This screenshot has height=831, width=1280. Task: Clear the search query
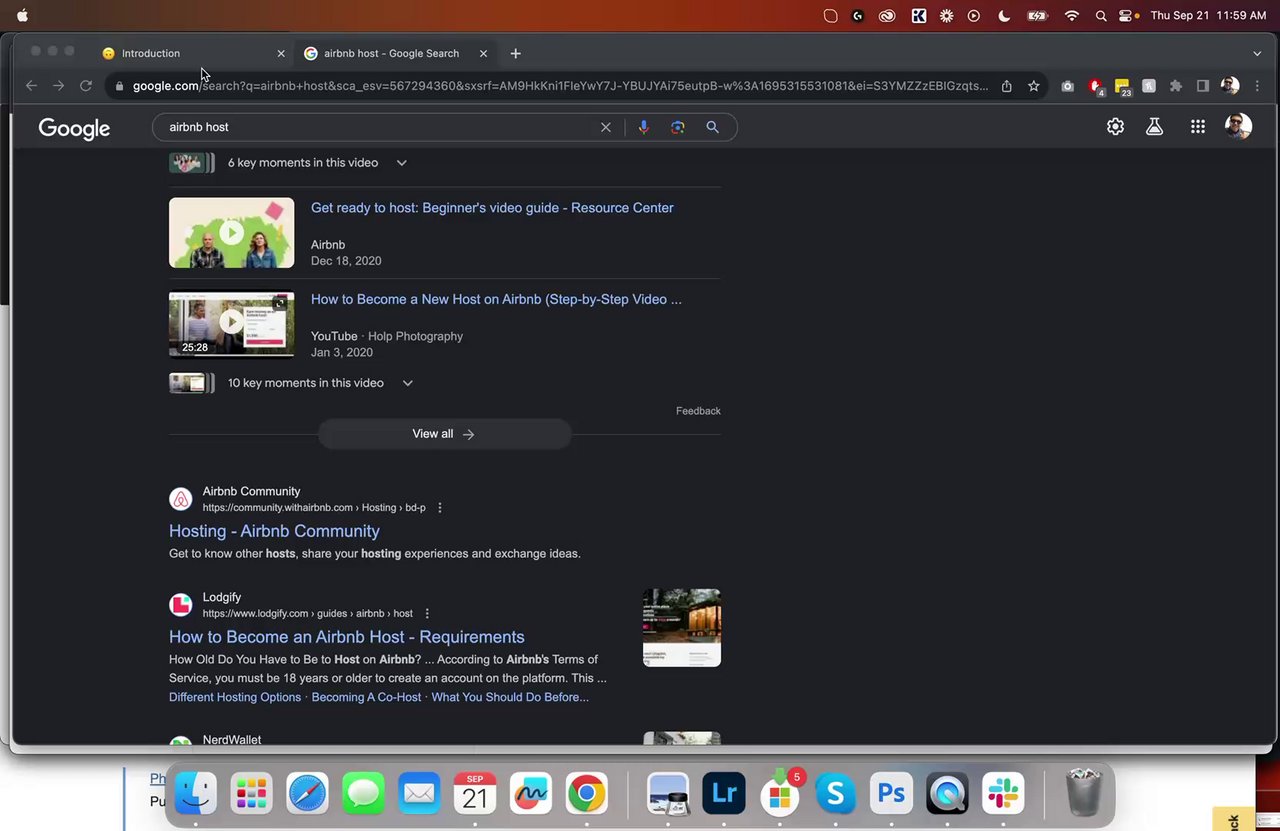[605, 127]
